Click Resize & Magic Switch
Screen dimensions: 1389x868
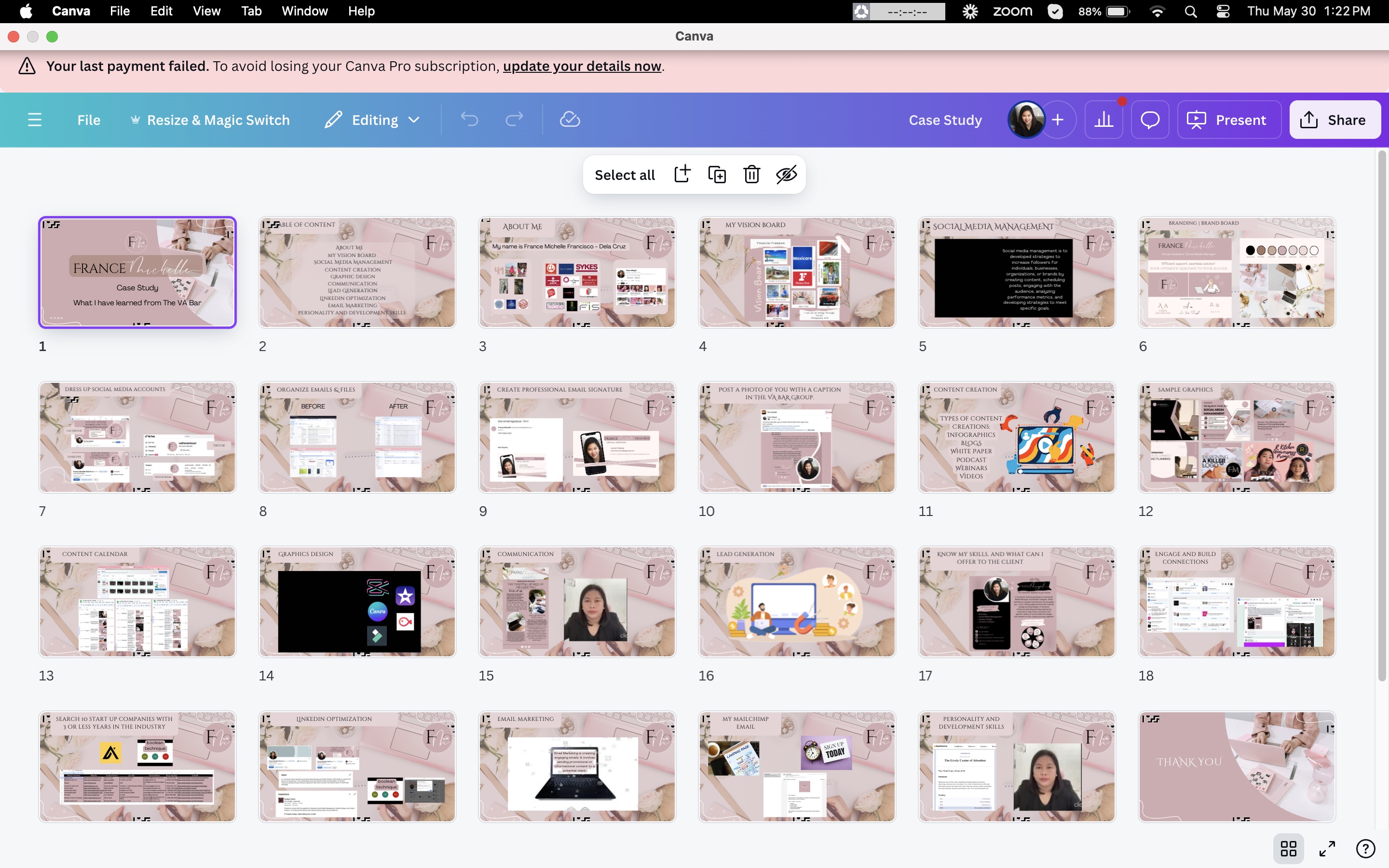(210, 120)
